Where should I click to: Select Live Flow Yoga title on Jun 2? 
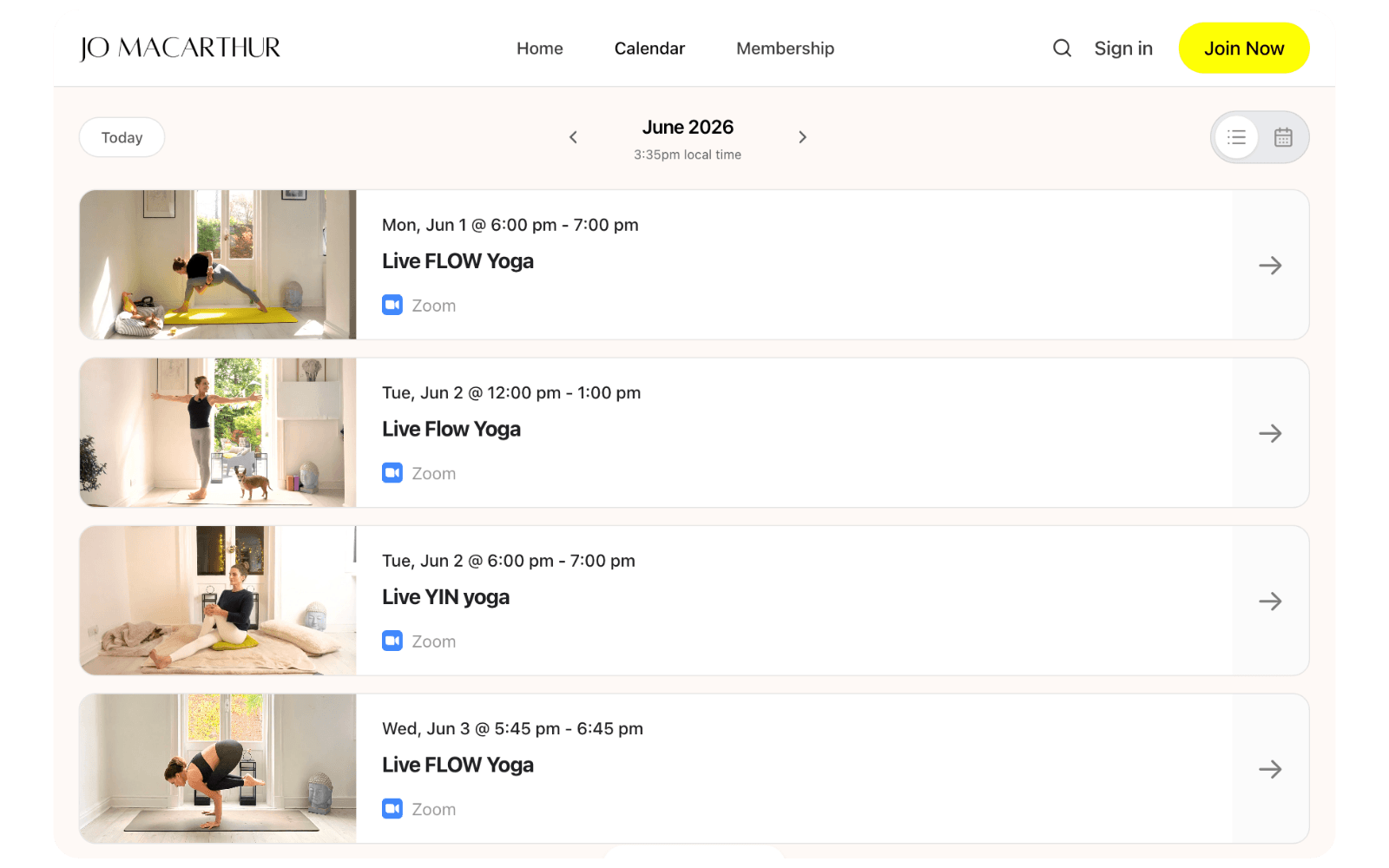point(451,430)
